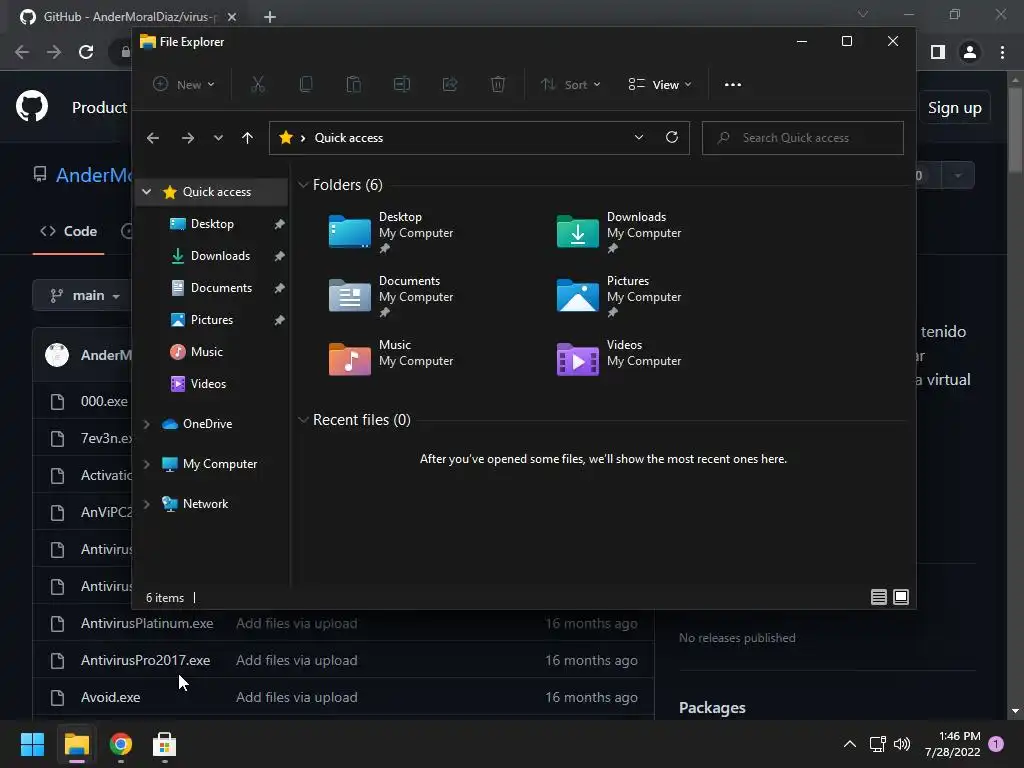
Task: Click the Paste clipboard icon in toolbar
Action: coord(353,84)
